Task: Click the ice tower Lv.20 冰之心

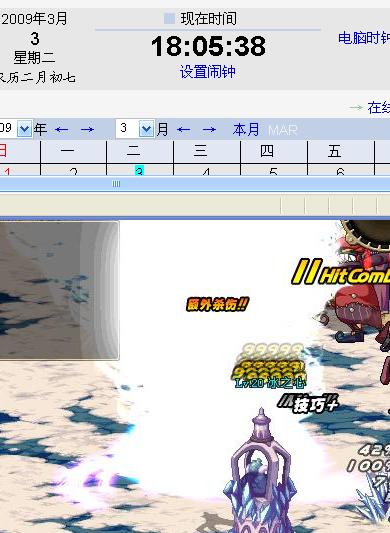Action: (260, 472)
